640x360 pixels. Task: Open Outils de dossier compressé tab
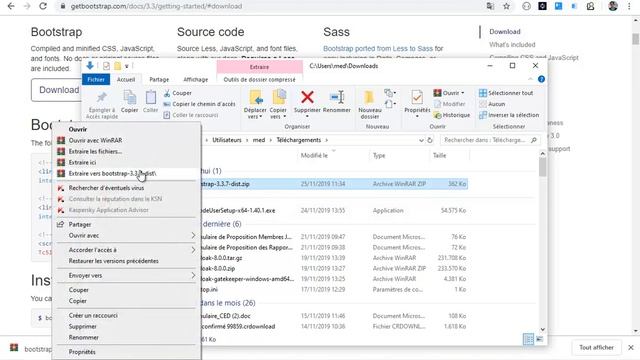(x=260, y=80)
